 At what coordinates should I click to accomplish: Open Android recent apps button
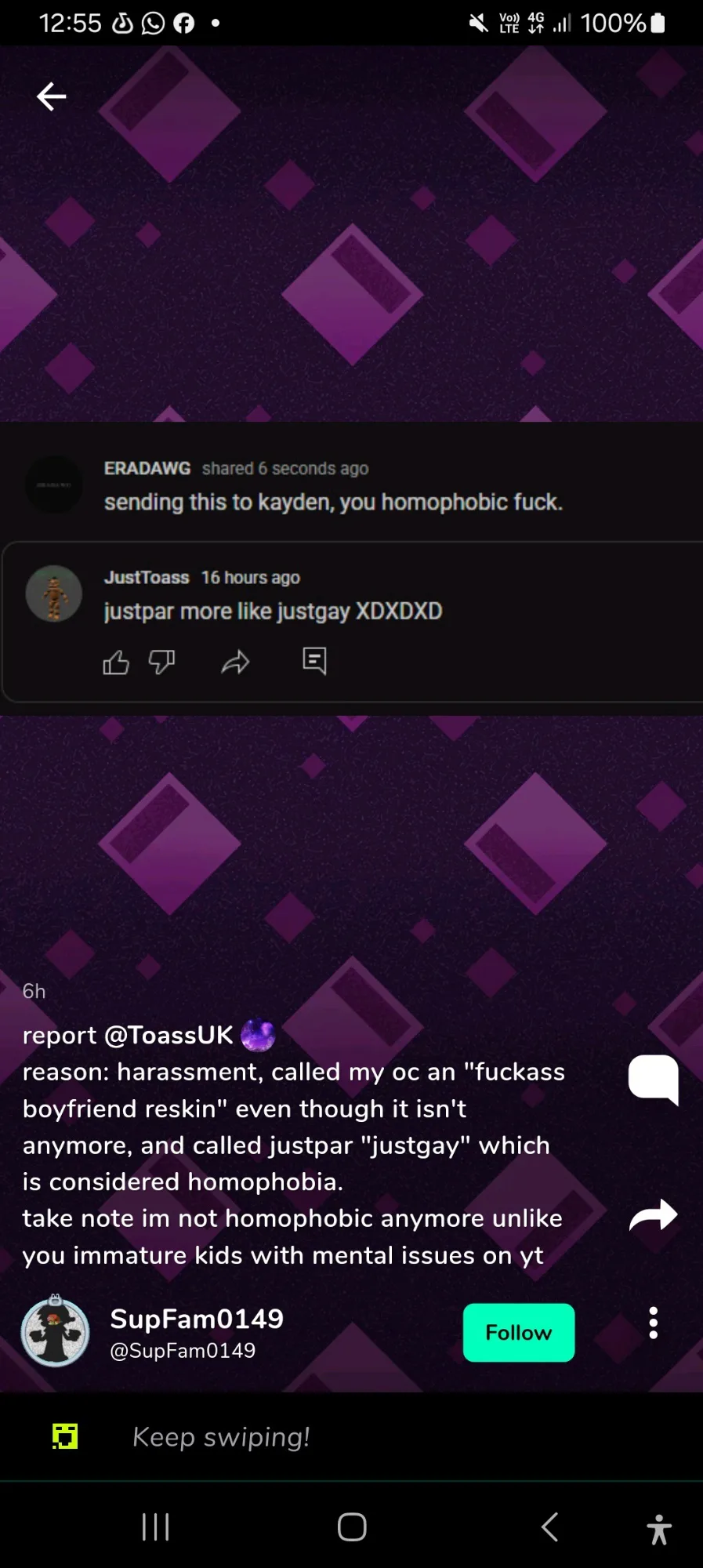(155, 1527)
